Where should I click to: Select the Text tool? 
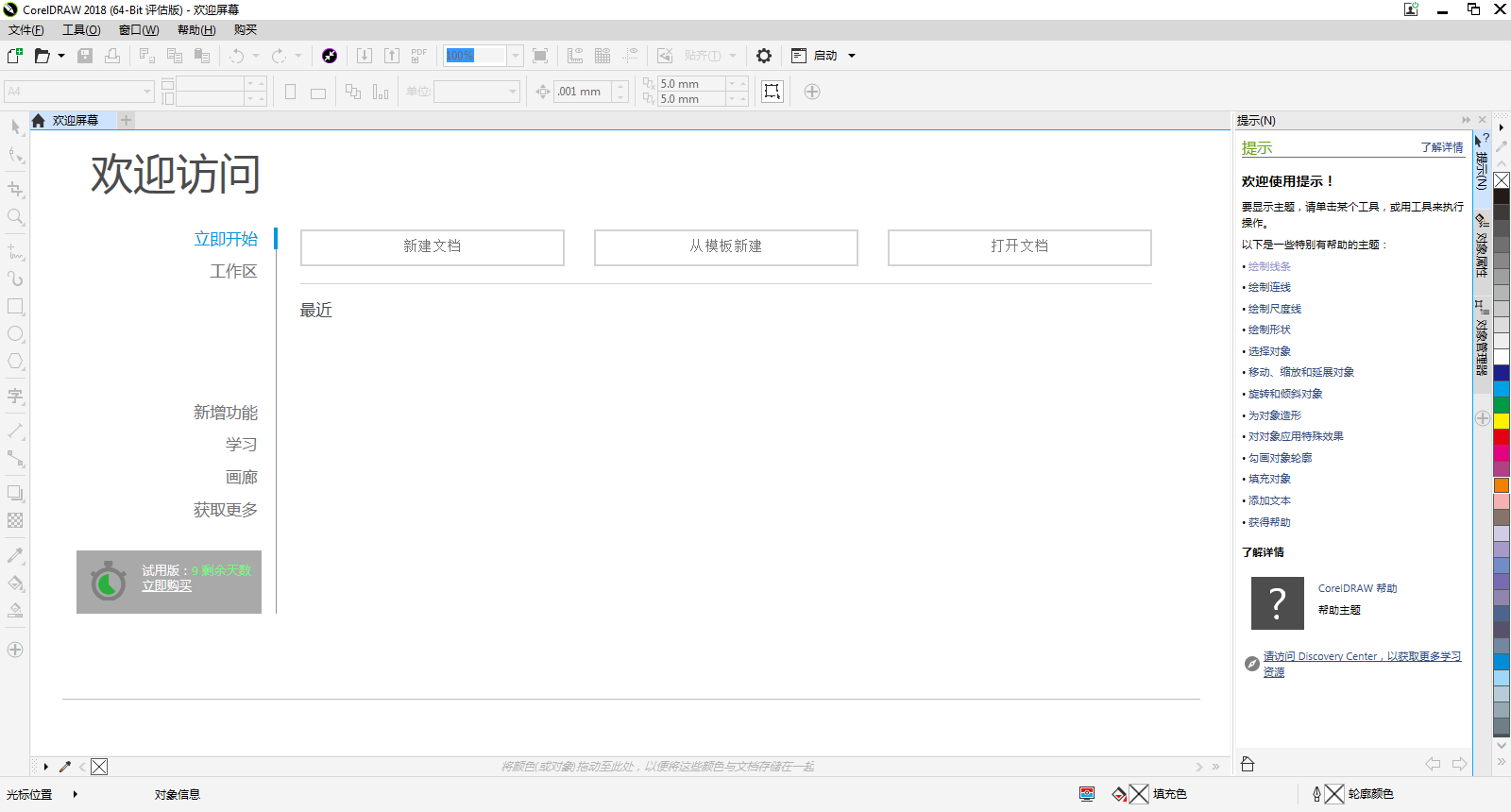pyautogui.click(x=15, y=397)
